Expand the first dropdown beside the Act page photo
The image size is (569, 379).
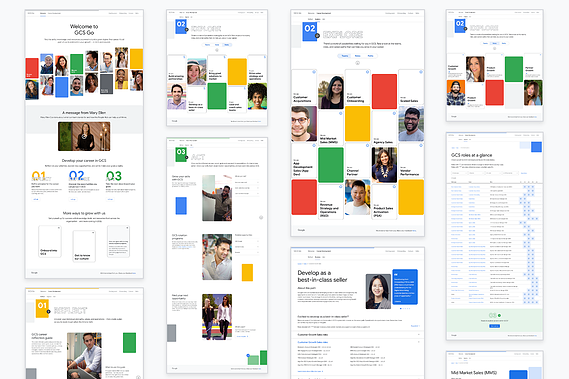click(247, 182)
